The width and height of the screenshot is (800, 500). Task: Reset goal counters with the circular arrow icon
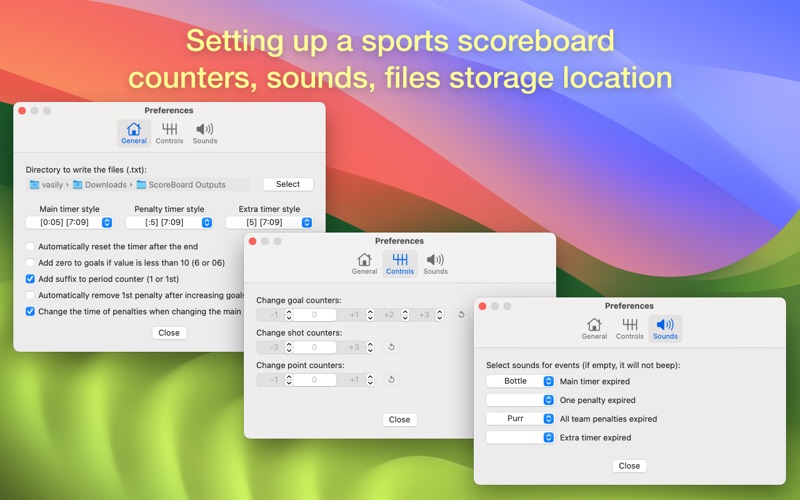click(x=461, y=315)
